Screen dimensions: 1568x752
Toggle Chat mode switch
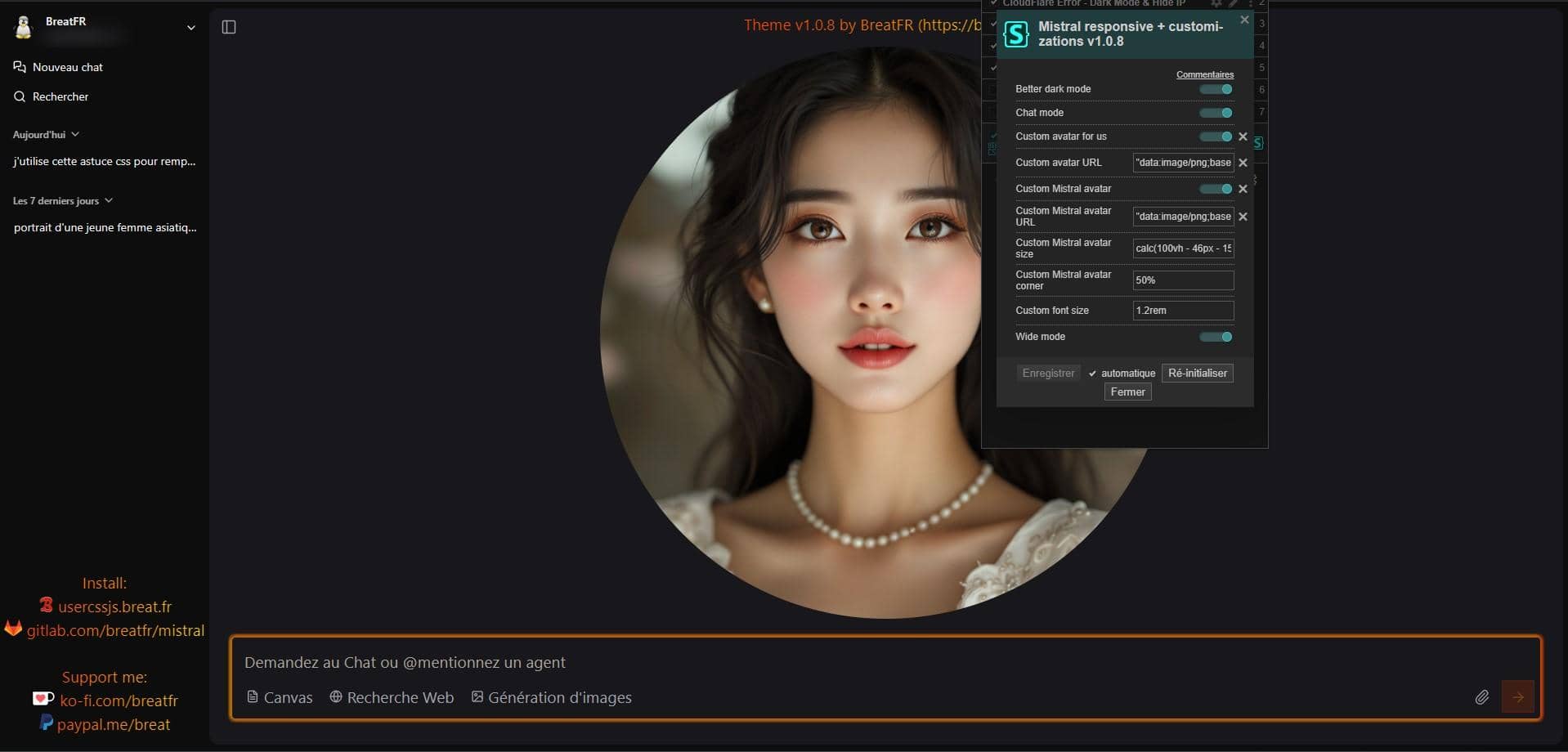(1216, 113)
